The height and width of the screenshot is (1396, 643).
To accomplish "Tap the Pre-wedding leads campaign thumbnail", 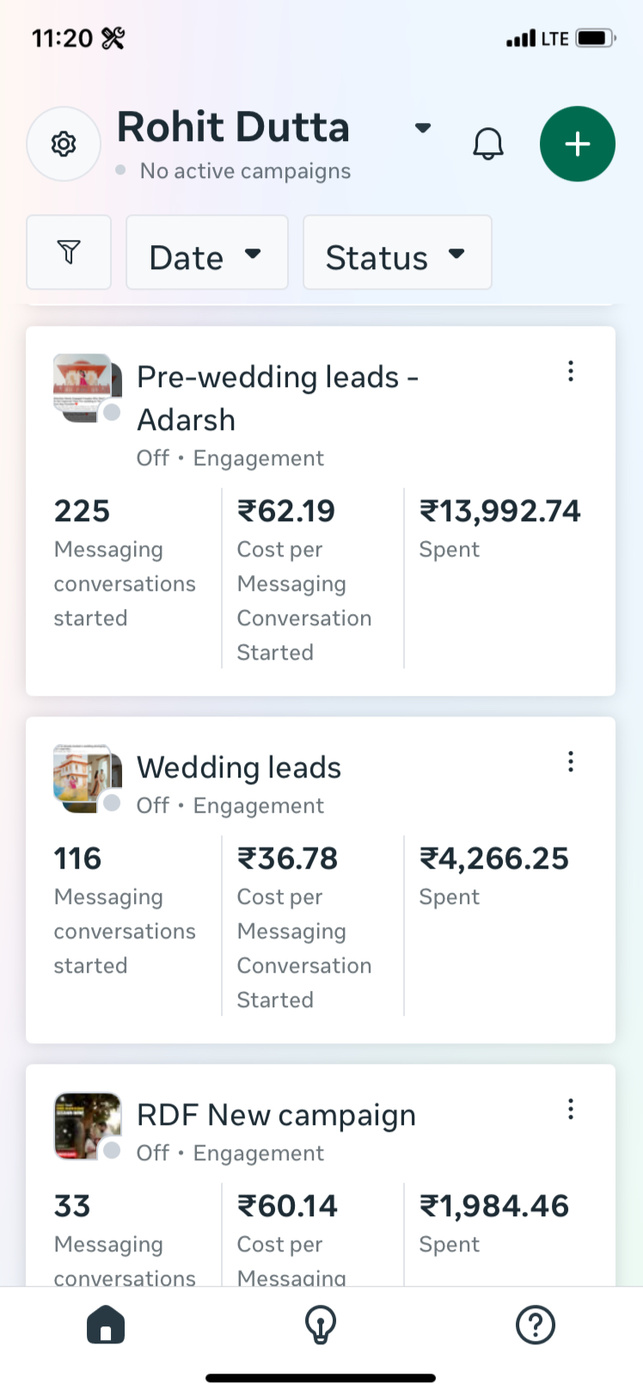I will point(86,387).
